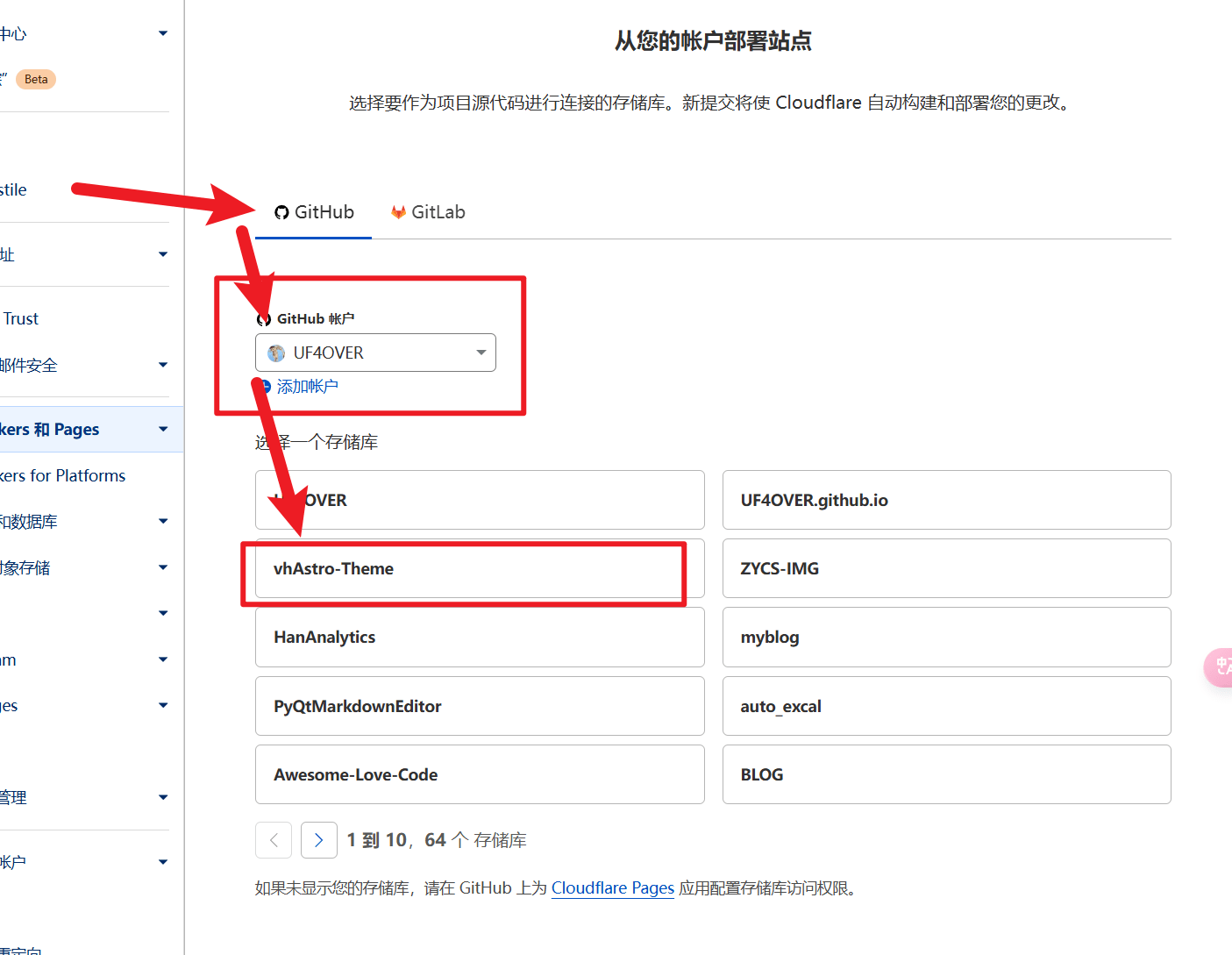Screen dimensions: 1232x955
Task: Click the pink floating widget on the right edge
Action: 1221,667
